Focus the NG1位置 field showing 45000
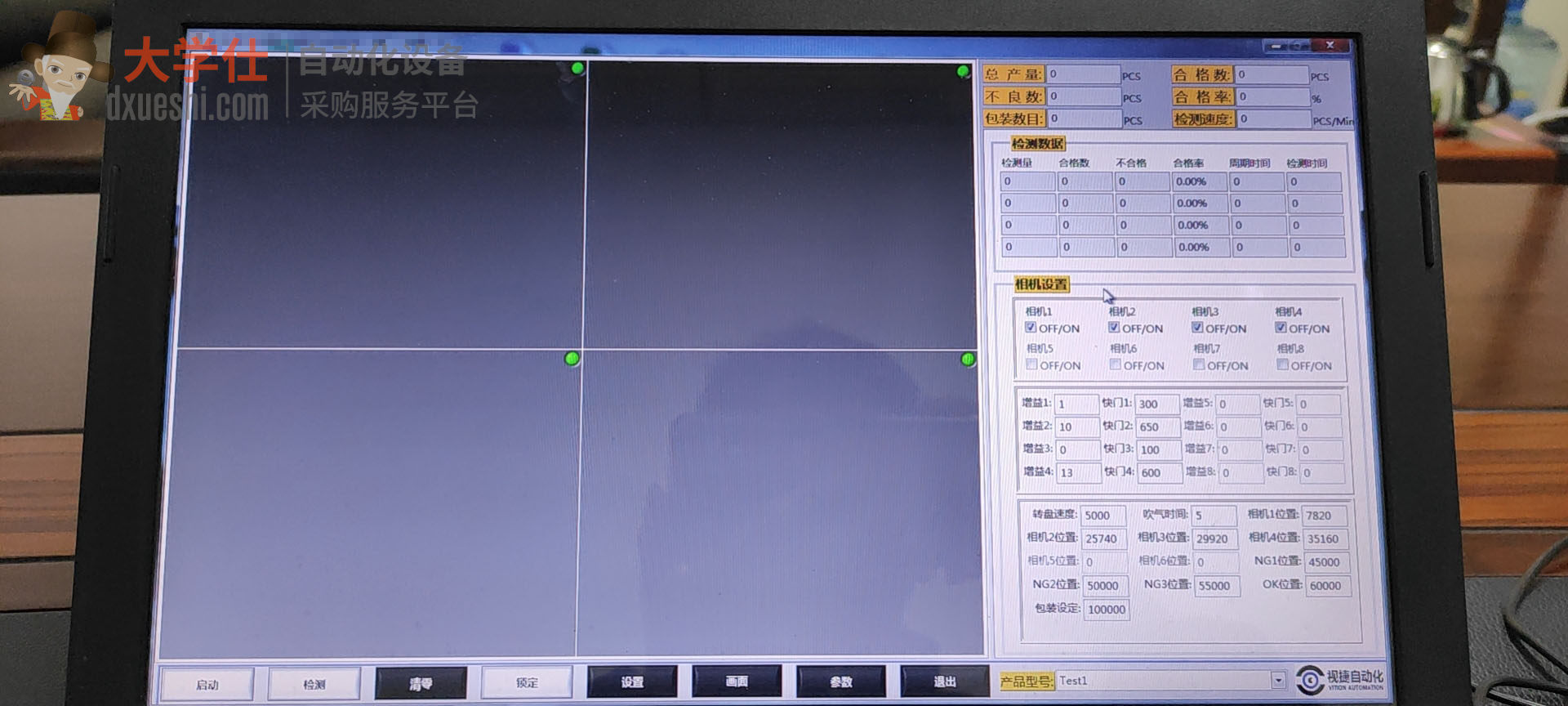1568x706 pixels. pyautogui.click(x=1327, y=562)
